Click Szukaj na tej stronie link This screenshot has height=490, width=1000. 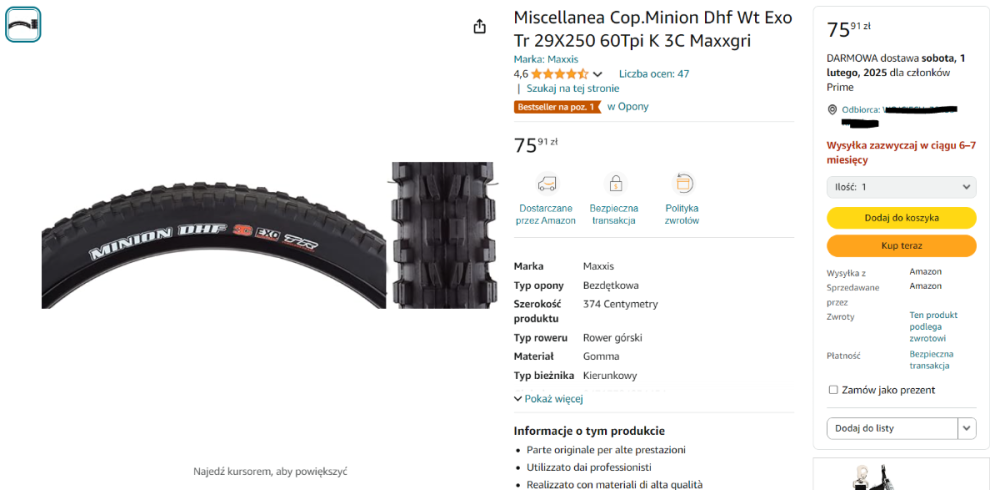coord(573,89)
